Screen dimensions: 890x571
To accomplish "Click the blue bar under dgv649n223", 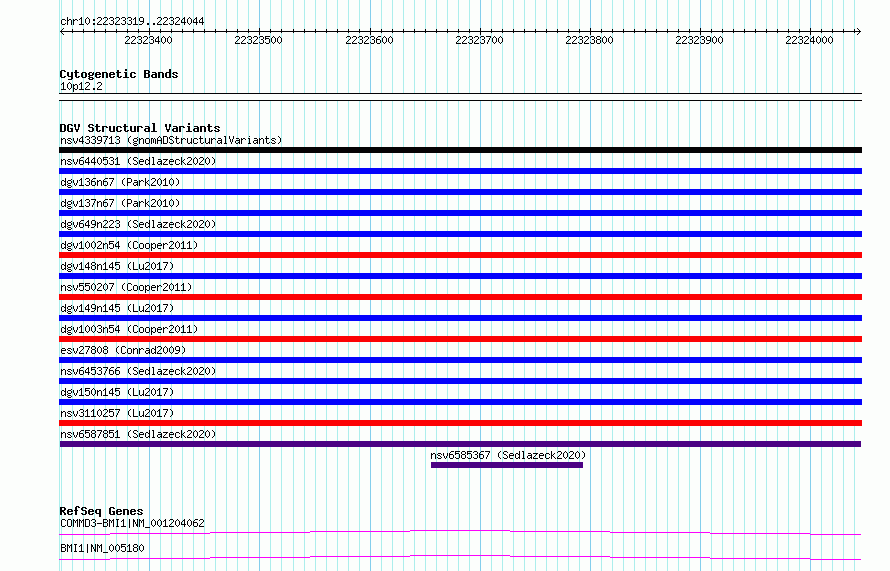I will pos(460,234).
